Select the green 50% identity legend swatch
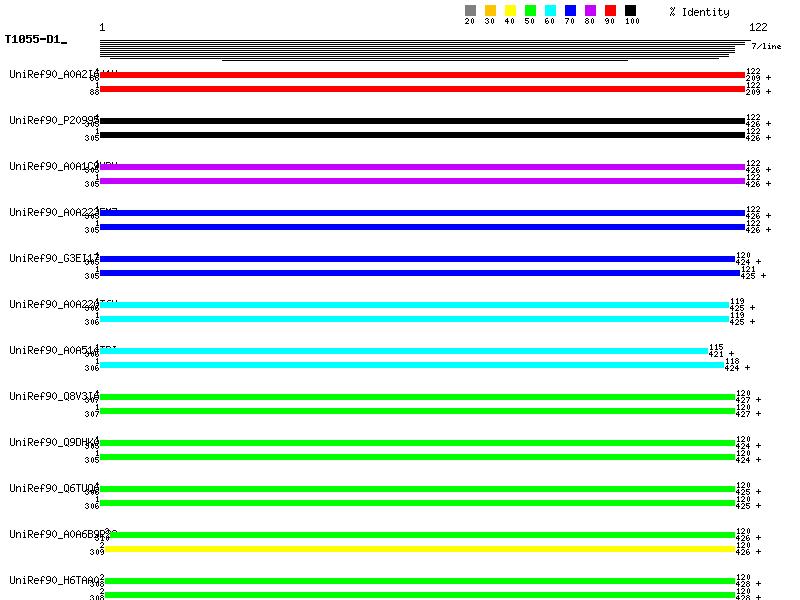Image resolution: width=800 pixels, height=600 pixels. pos(530,11)
